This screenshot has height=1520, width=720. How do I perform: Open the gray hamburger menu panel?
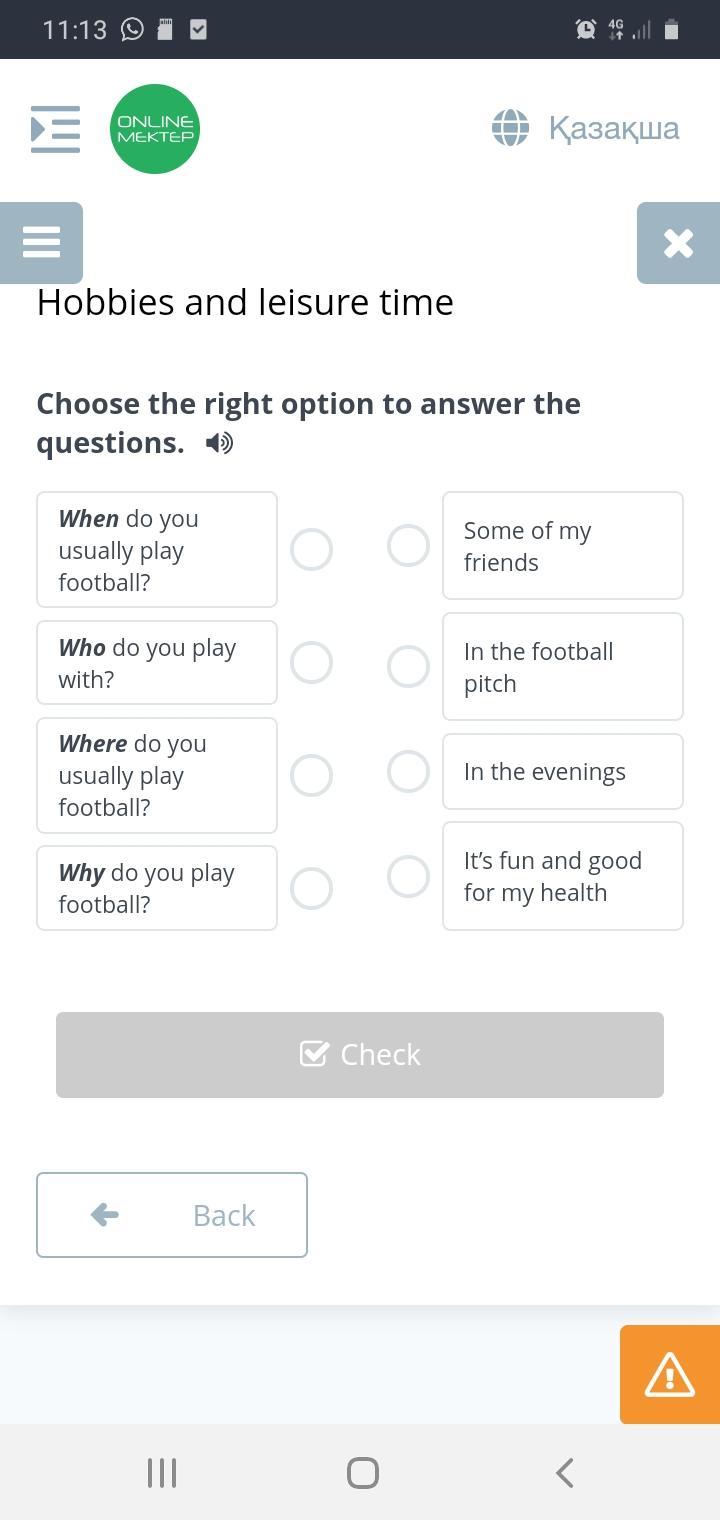pyautogui.click(x=41, y=242)
